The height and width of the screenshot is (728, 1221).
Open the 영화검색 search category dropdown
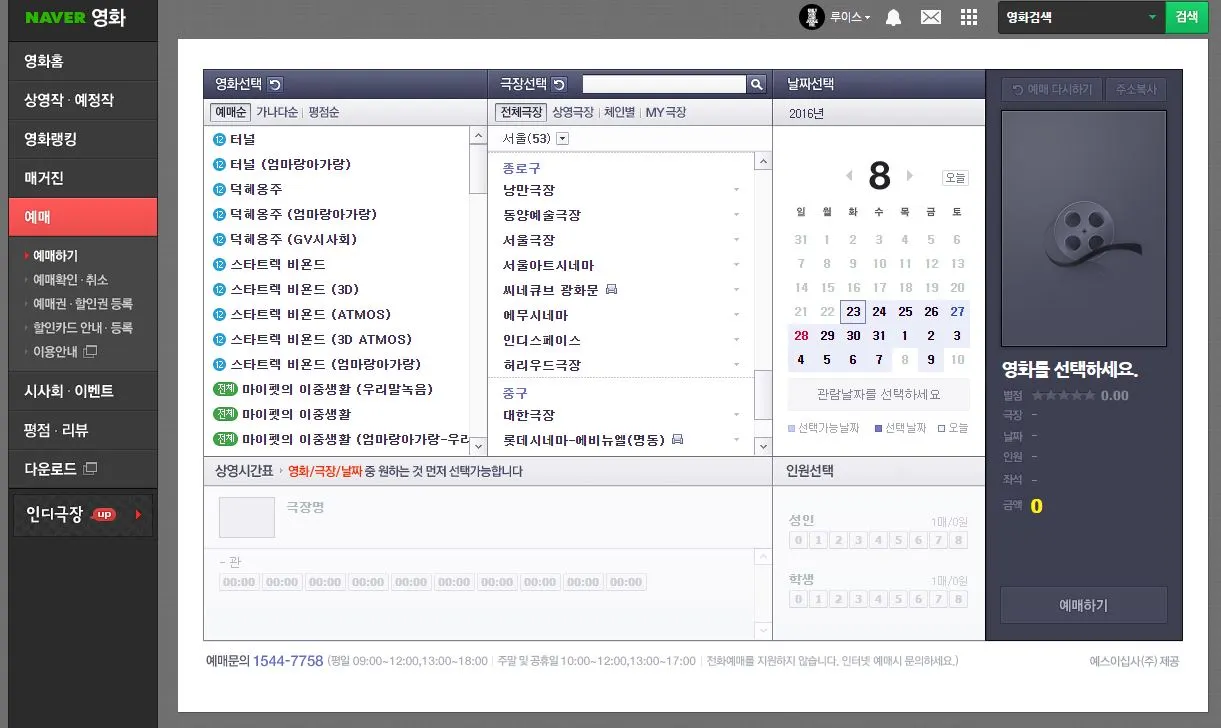pyautogui.click(x=1154, y=17)
